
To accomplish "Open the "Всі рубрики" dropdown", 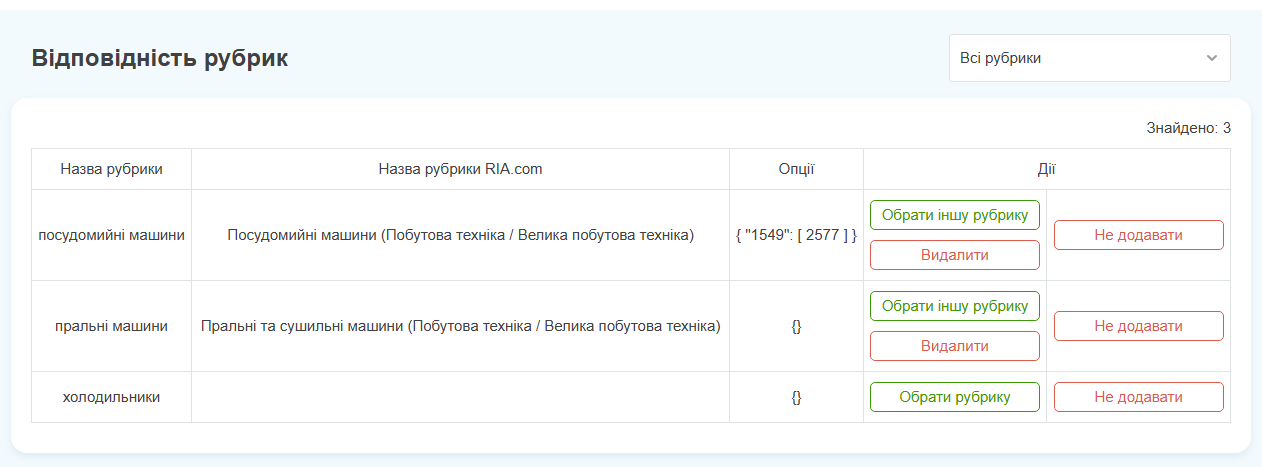I will (1089, 58).
